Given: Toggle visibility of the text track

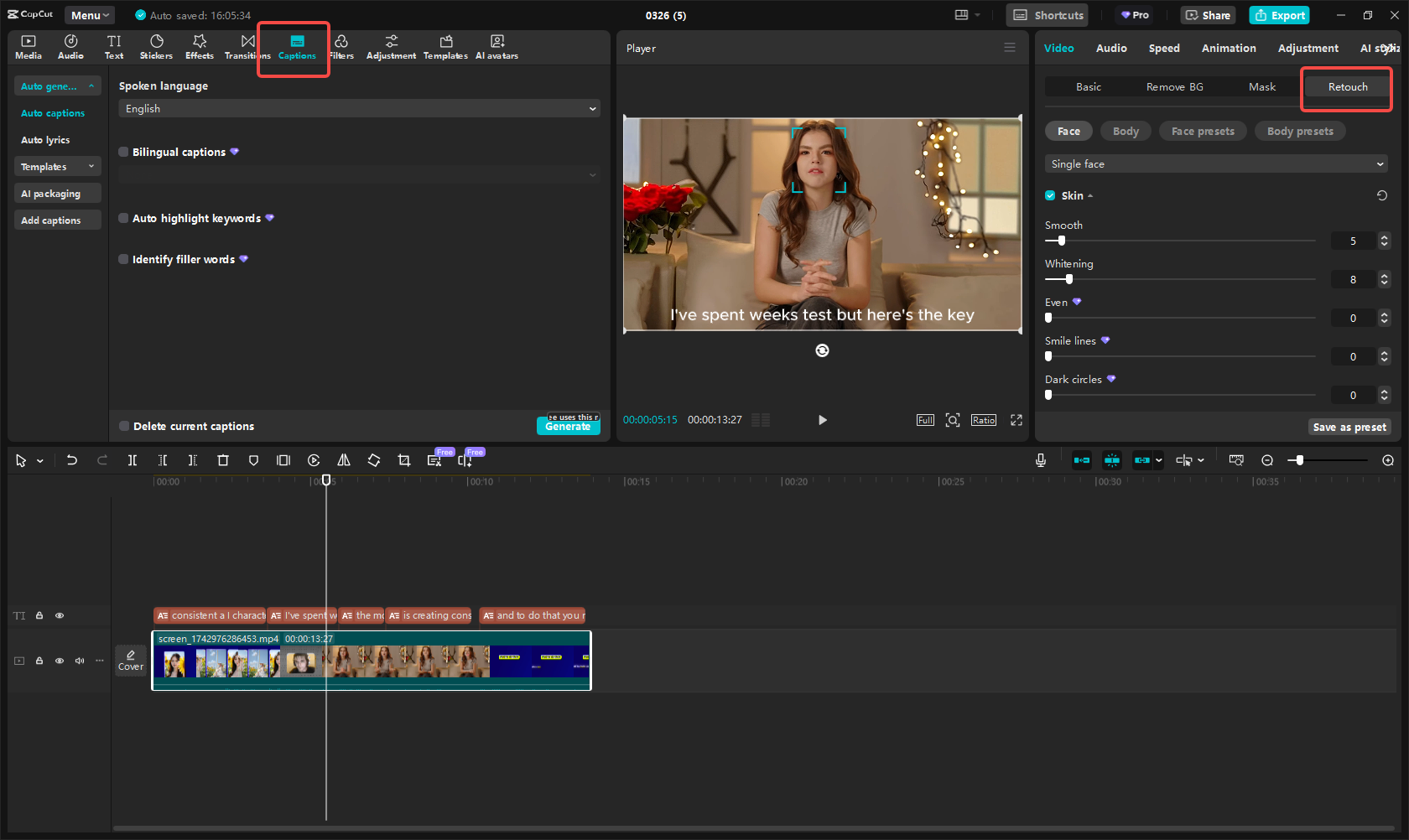Looking at the screenshot, I should pyautogui.click(x=60, y=615).
